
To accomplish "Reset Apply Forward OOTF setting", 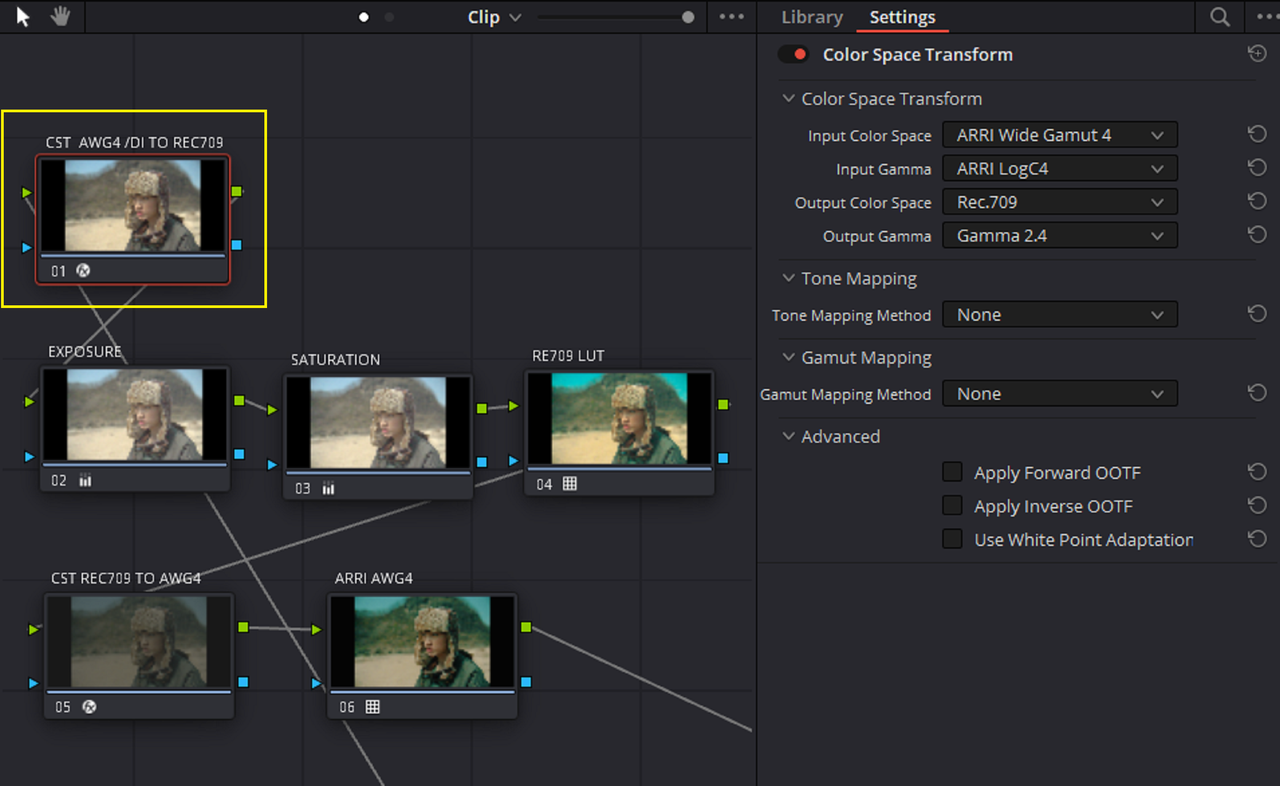I will pos(1257,472).
